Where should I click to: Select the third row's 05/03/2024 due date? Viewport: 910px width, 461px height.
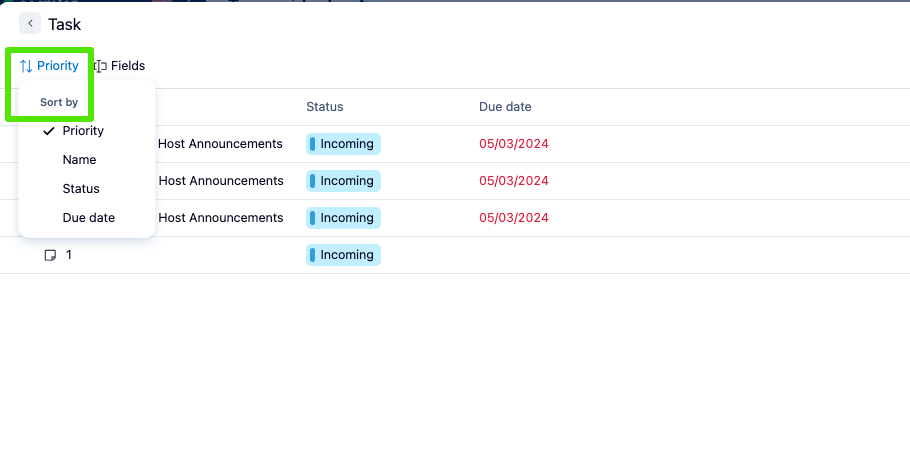514,218
